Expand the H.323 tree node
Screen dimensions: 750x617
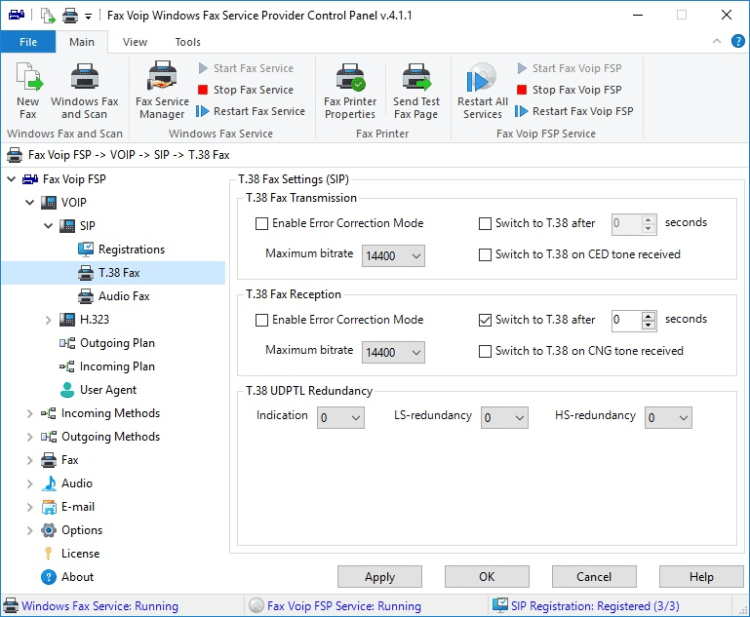48,320
